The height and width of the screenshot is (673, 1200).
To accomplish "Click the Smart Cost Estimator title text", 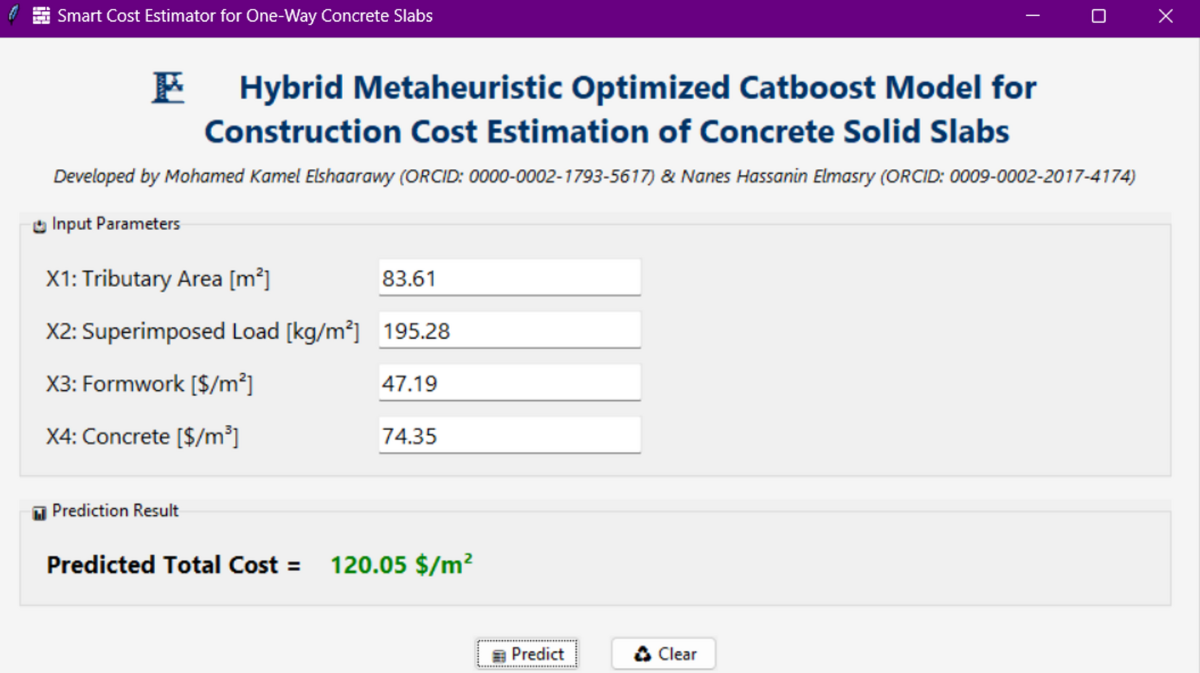I will tap(243, 15).
